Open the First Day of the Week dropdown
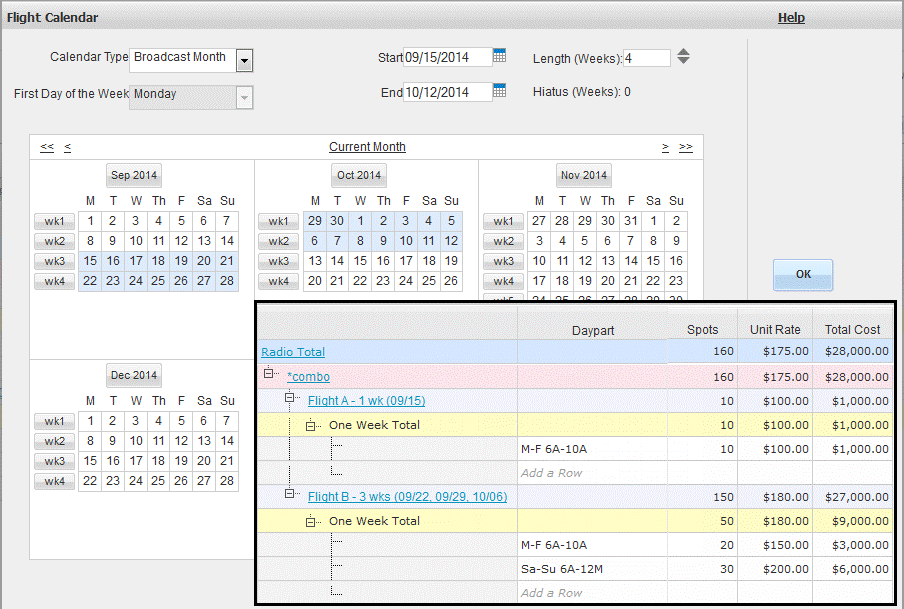 (x=244, y=98)
